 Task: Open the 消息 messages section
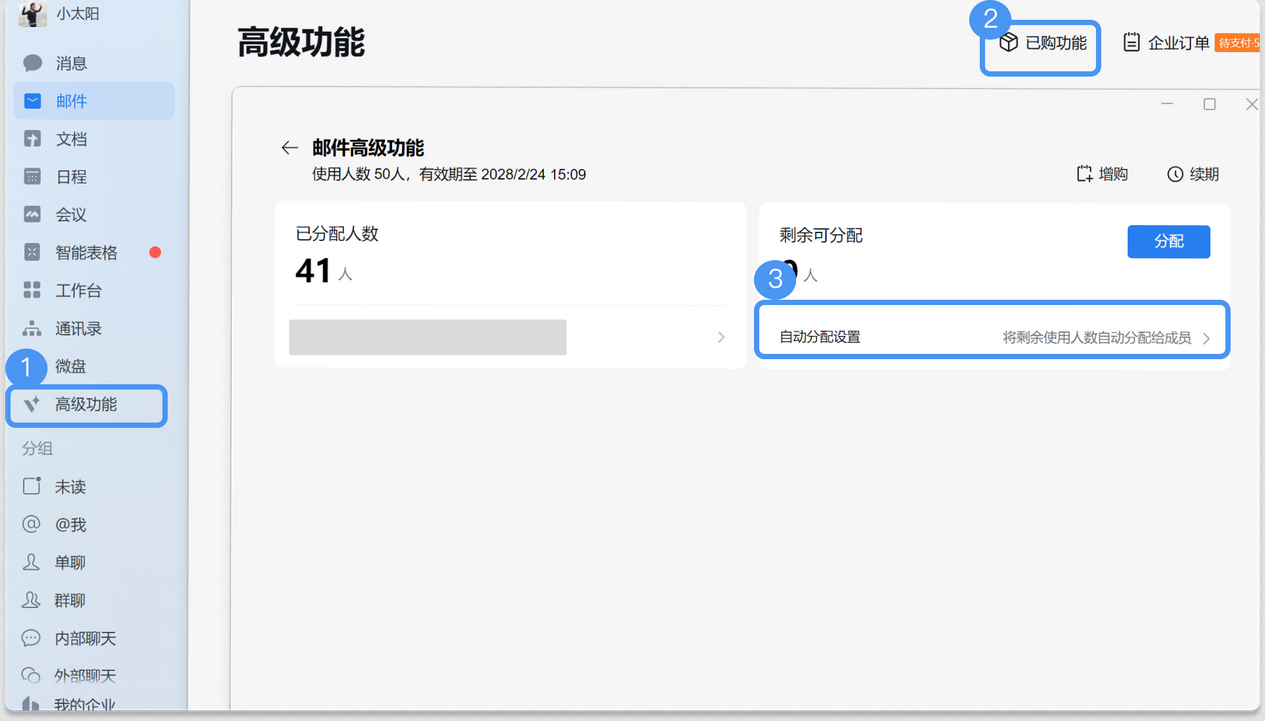point(62,62)
